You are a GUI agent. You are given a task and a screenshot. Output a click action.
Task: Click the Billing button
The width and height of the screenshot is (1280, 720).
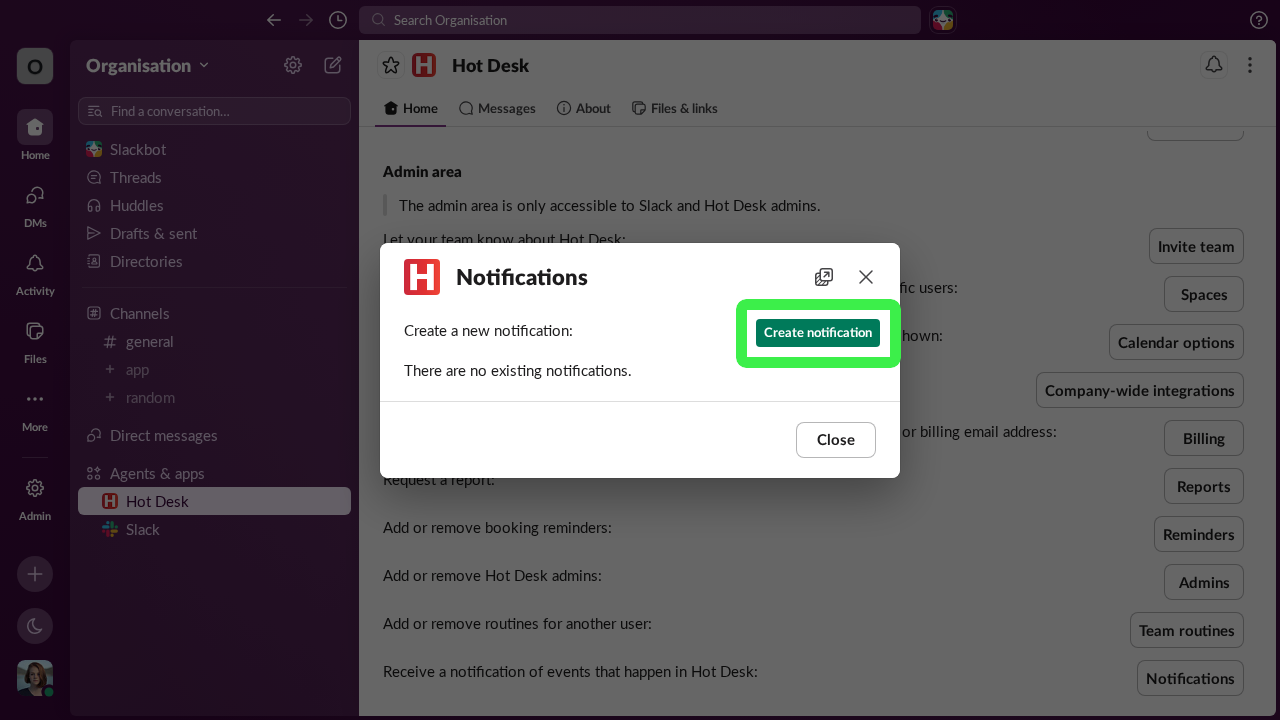[x=1204, y=438]
